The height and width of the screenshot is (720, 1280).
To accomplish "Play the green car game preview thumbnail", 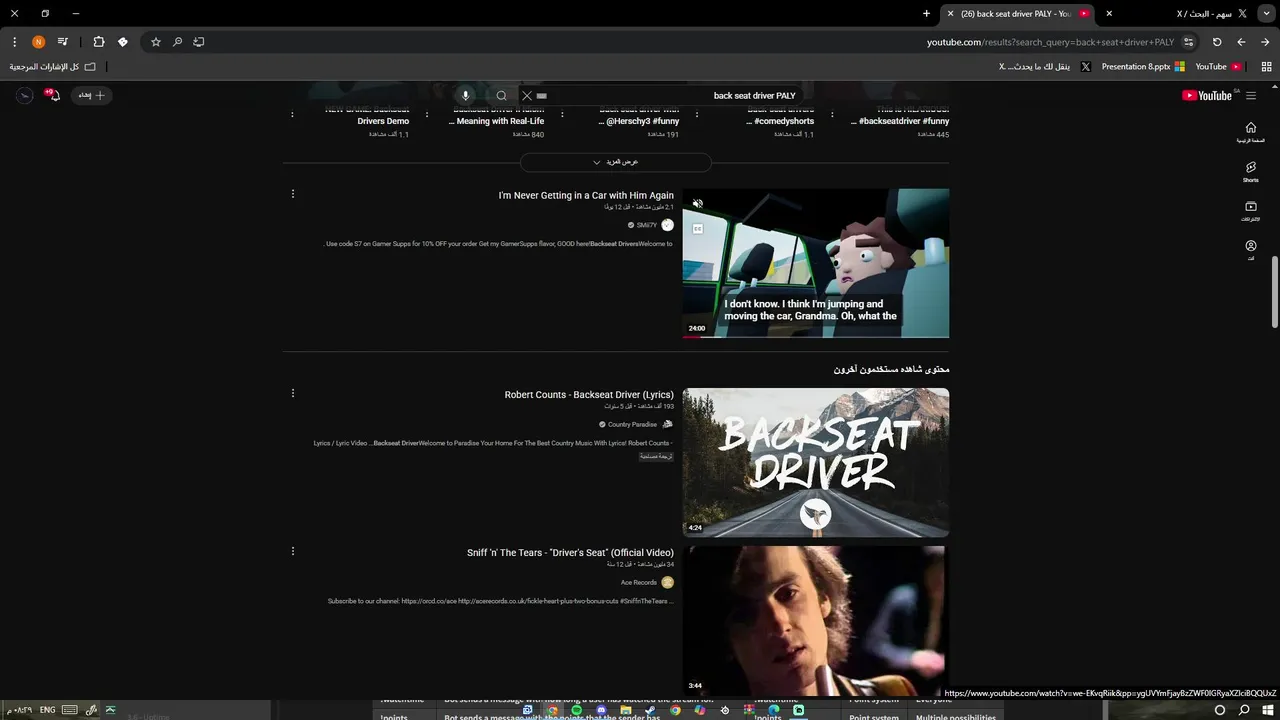I will tap(816, 264).
